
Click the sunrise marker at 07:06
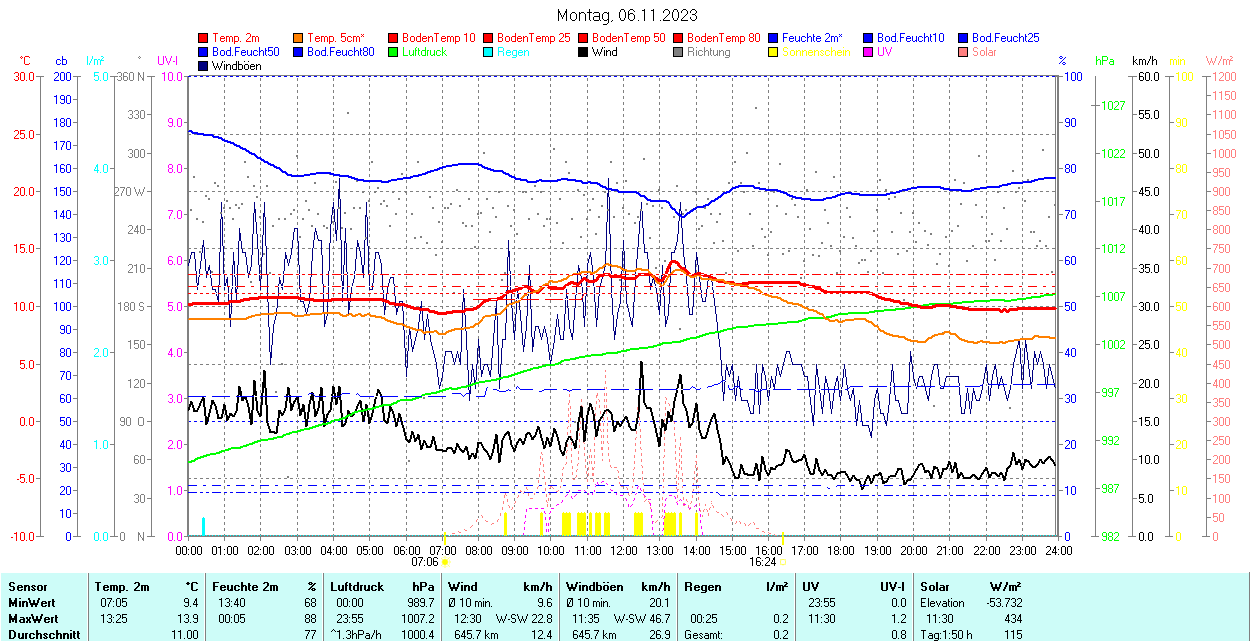pos(443,538)
